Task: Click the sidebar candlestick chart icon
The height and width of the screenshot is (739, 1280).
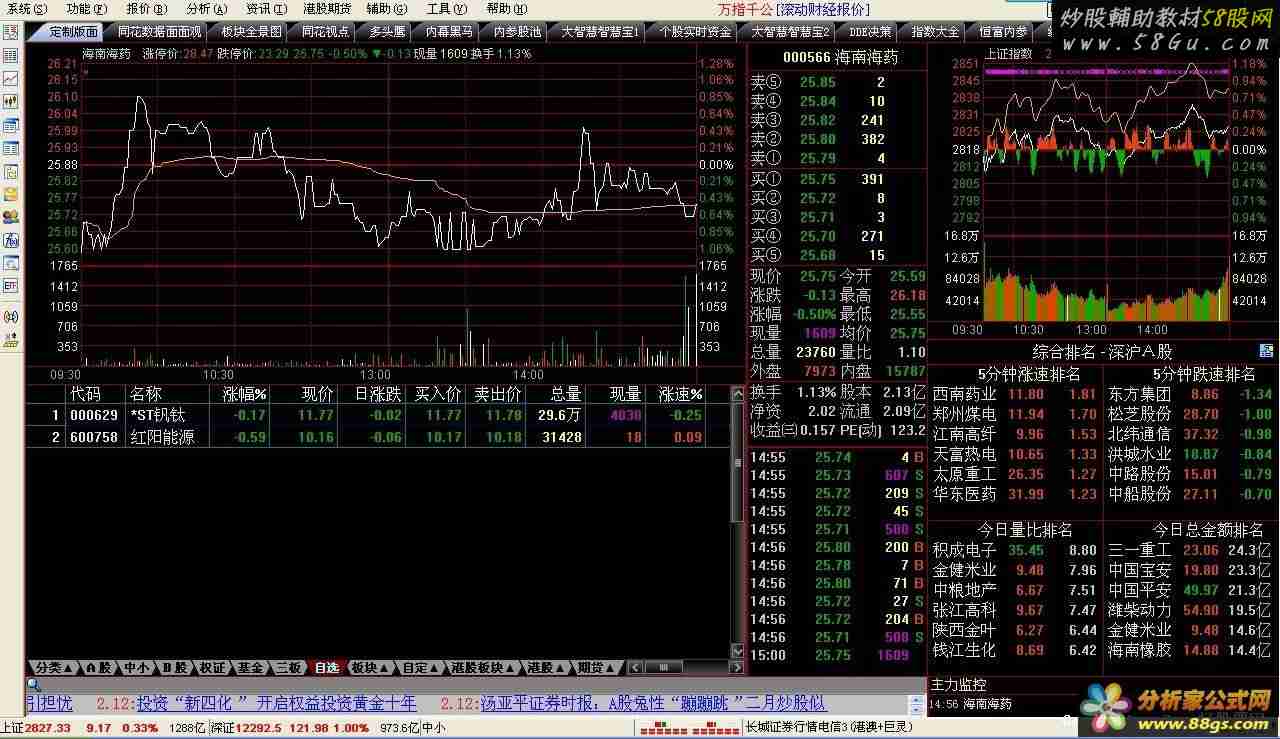Action: tap(11, 101)
